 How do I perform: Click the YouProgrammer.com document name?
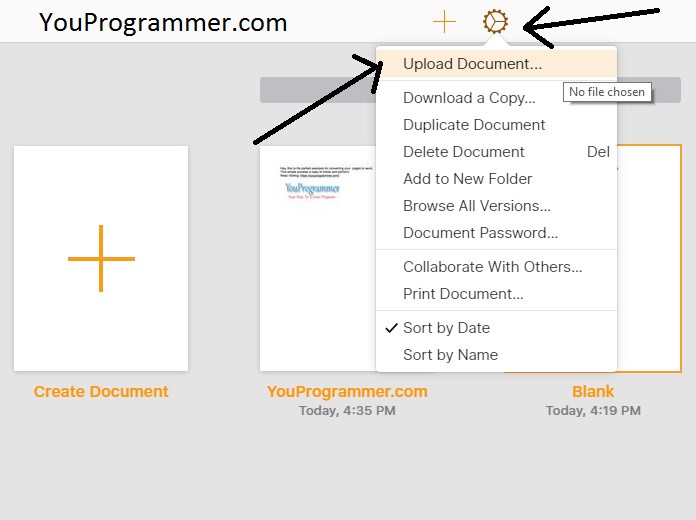(347, 392)
